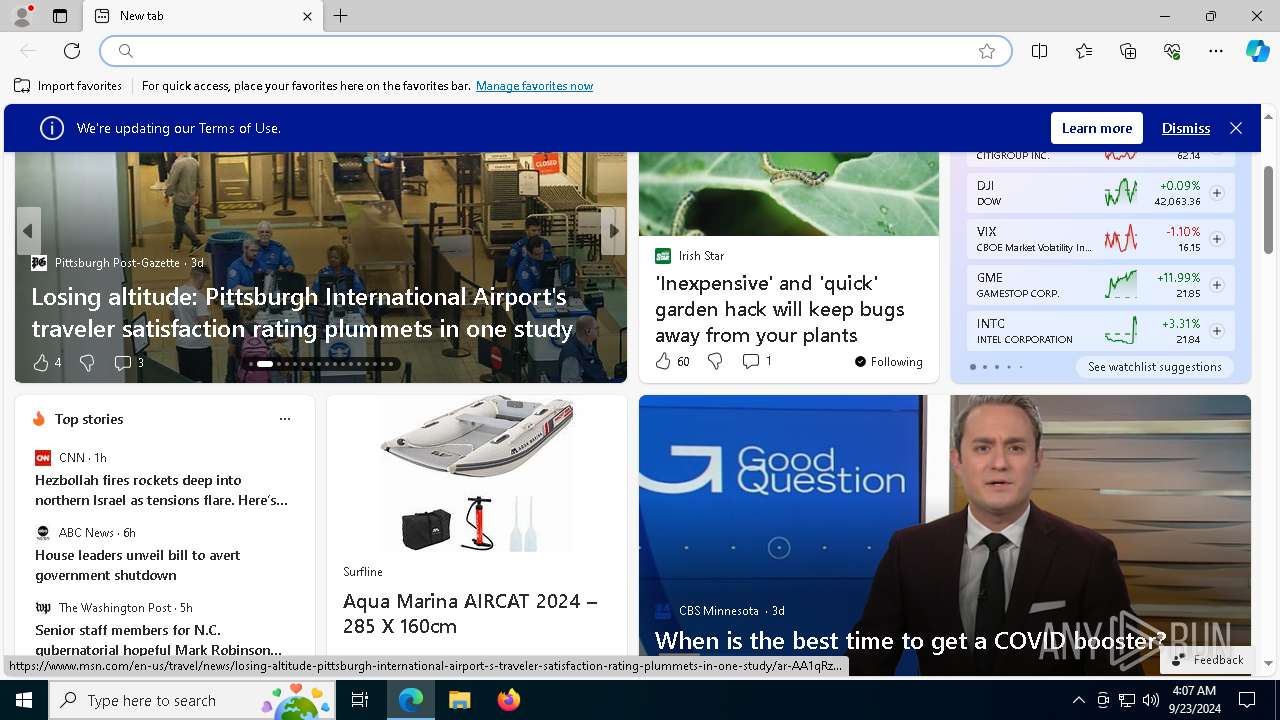Screen dimensions: 1280x720
Task: Like the Pittsburgh airport story
Action: click(x=41, y=363)
